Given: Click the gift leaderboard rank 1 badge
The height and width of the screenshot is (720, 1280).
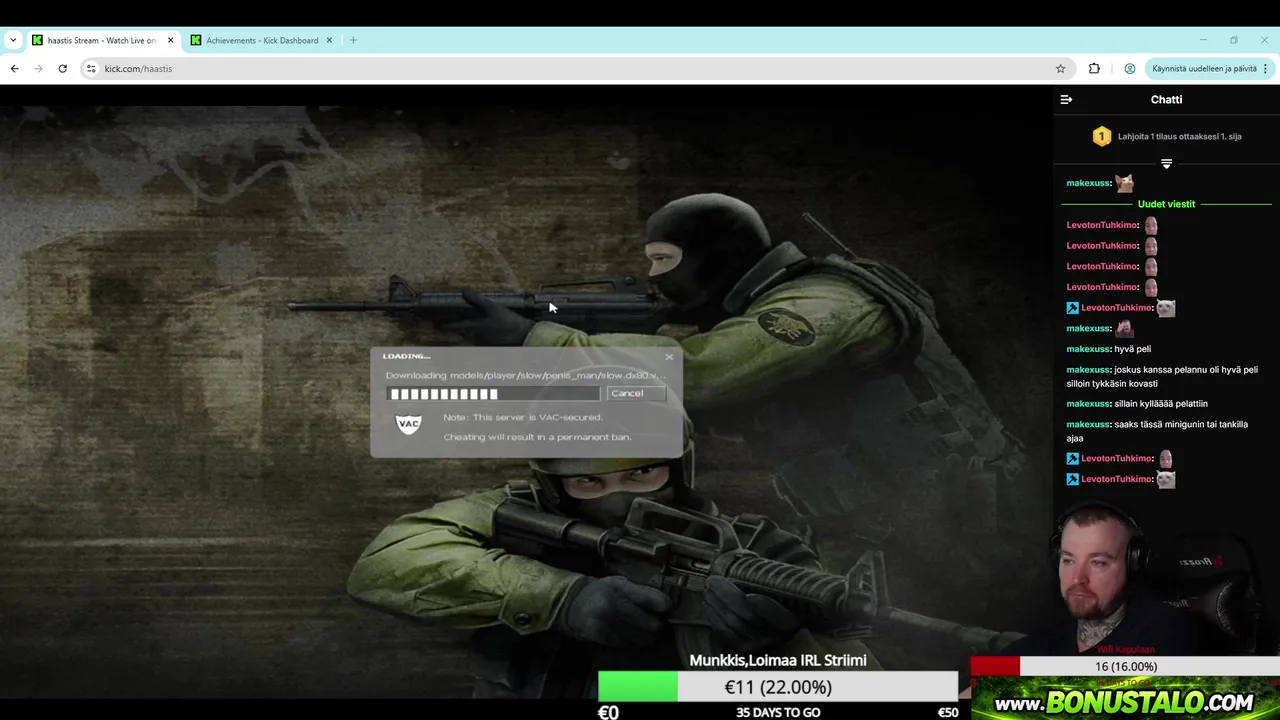Looking at the screenshot, I should [1101, 136].
